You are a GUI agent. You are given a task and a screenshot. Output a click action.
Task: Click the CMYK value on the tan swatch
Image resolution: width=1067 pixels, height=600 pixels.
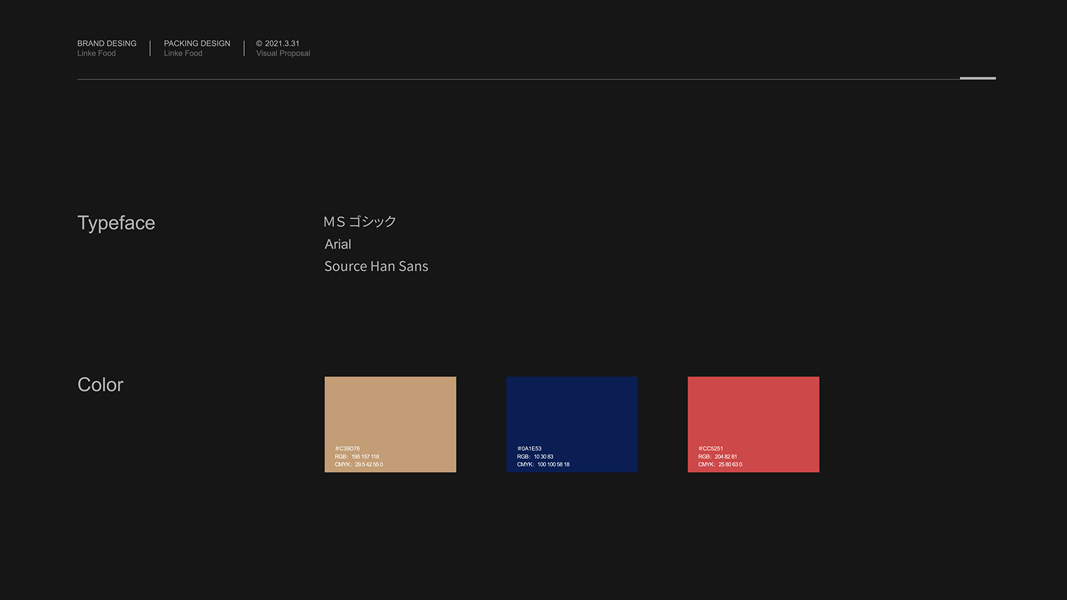pyautogui.click(x=359, y=465)
